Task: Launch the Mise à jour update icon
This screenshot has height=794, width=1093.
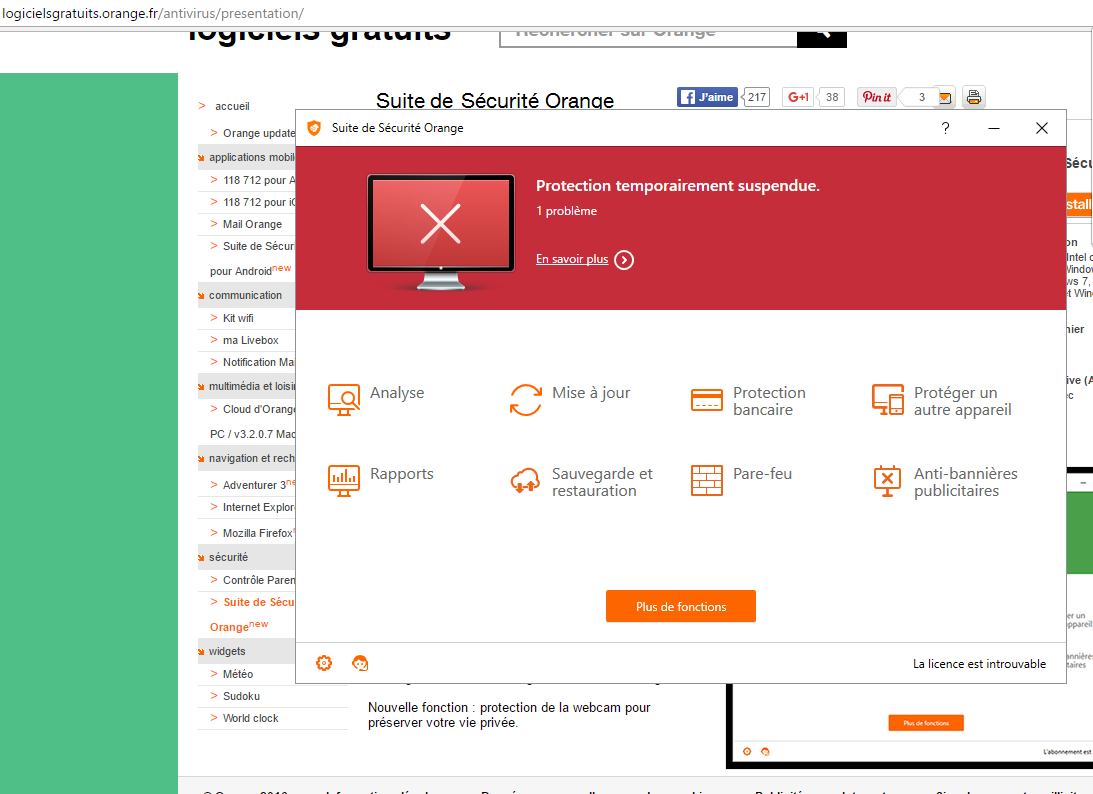Action: pyautogui.click(x=526, y=400)
